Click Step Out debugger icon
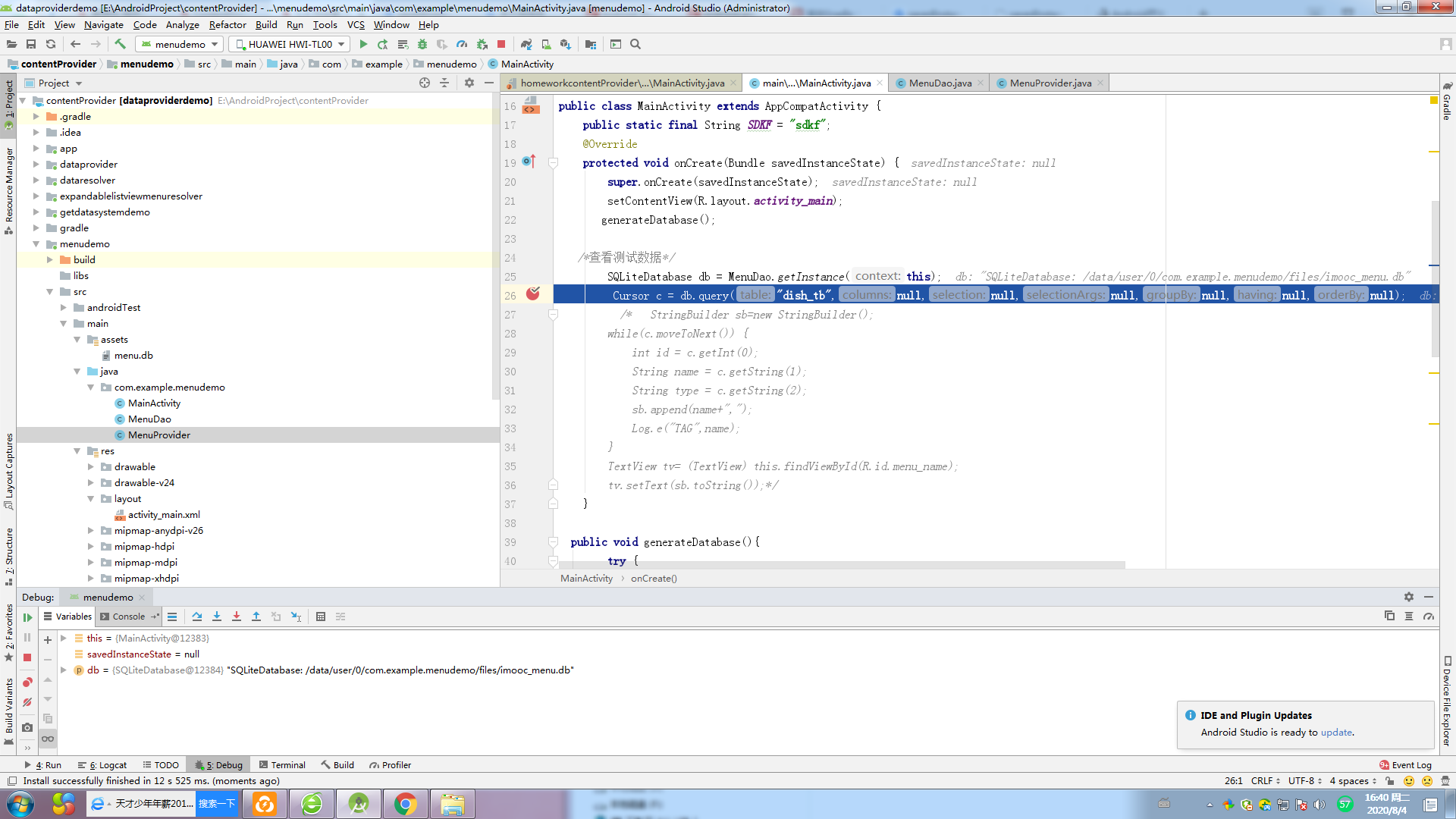The height and width of the screenshot is (819, 1456). (x=256, y=617)
